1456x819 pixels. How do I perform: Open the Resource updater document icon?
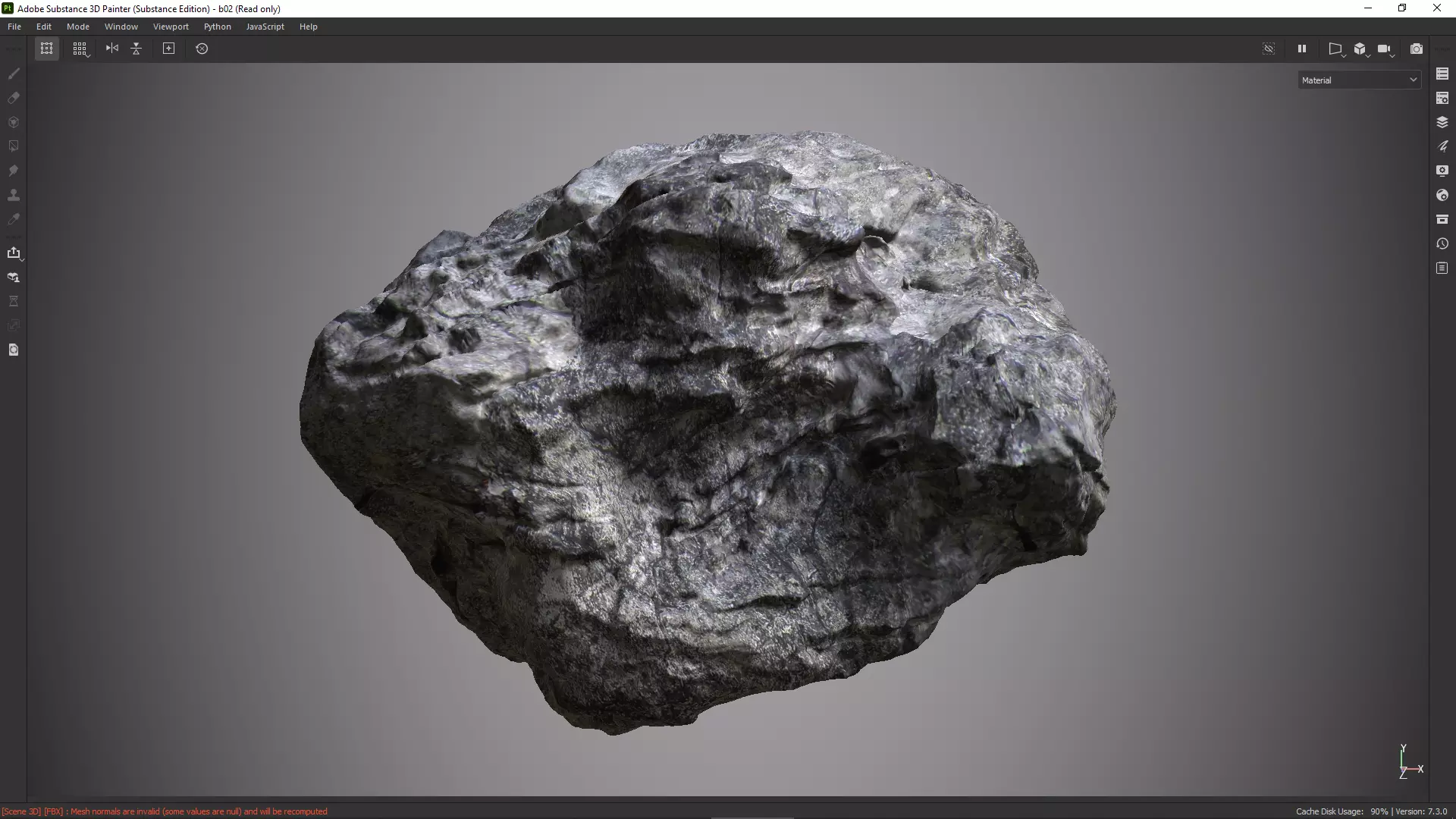[14, 350]
